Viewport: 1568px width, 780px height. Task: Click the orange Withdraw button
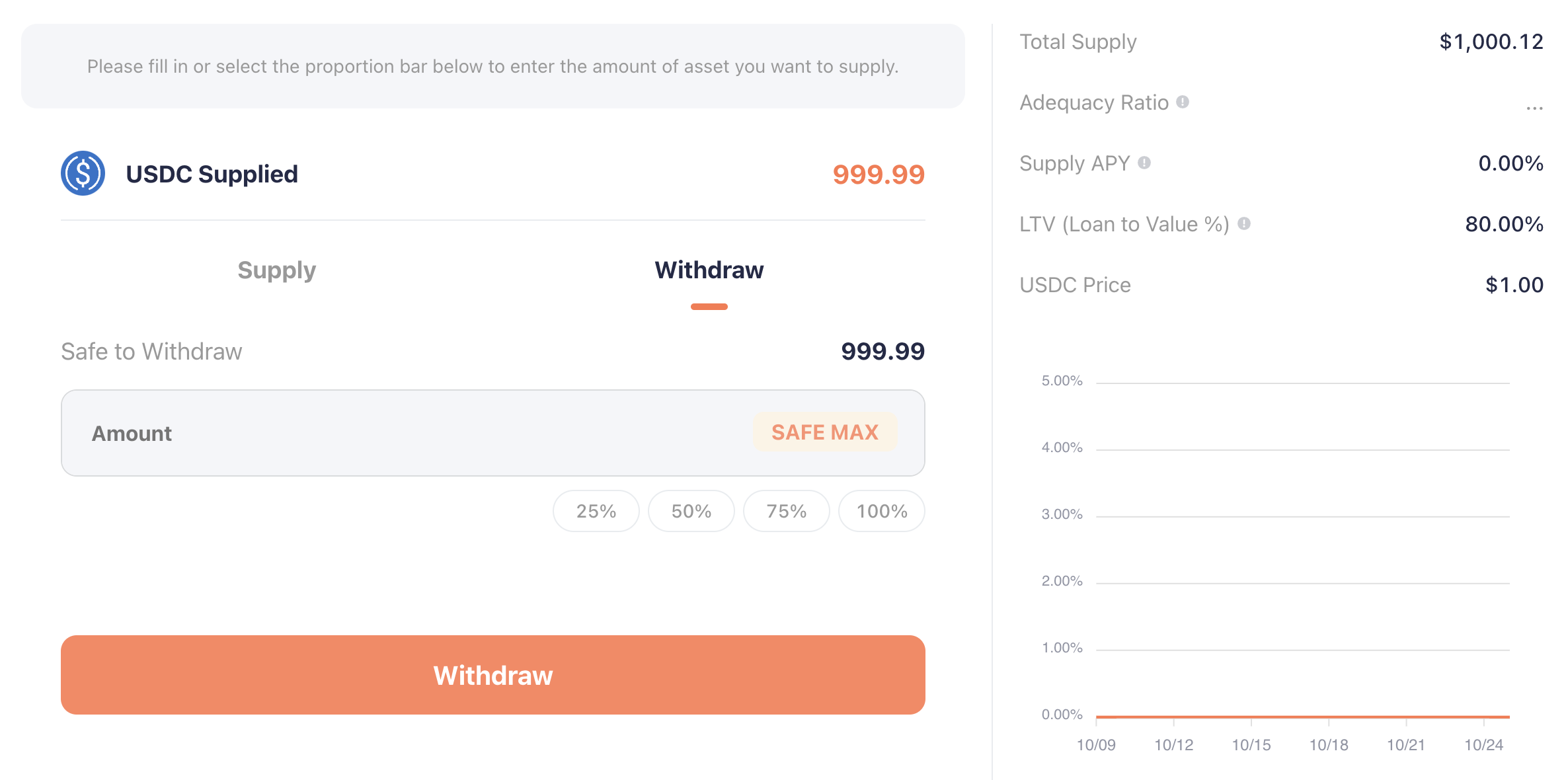[x=492, y=675]
